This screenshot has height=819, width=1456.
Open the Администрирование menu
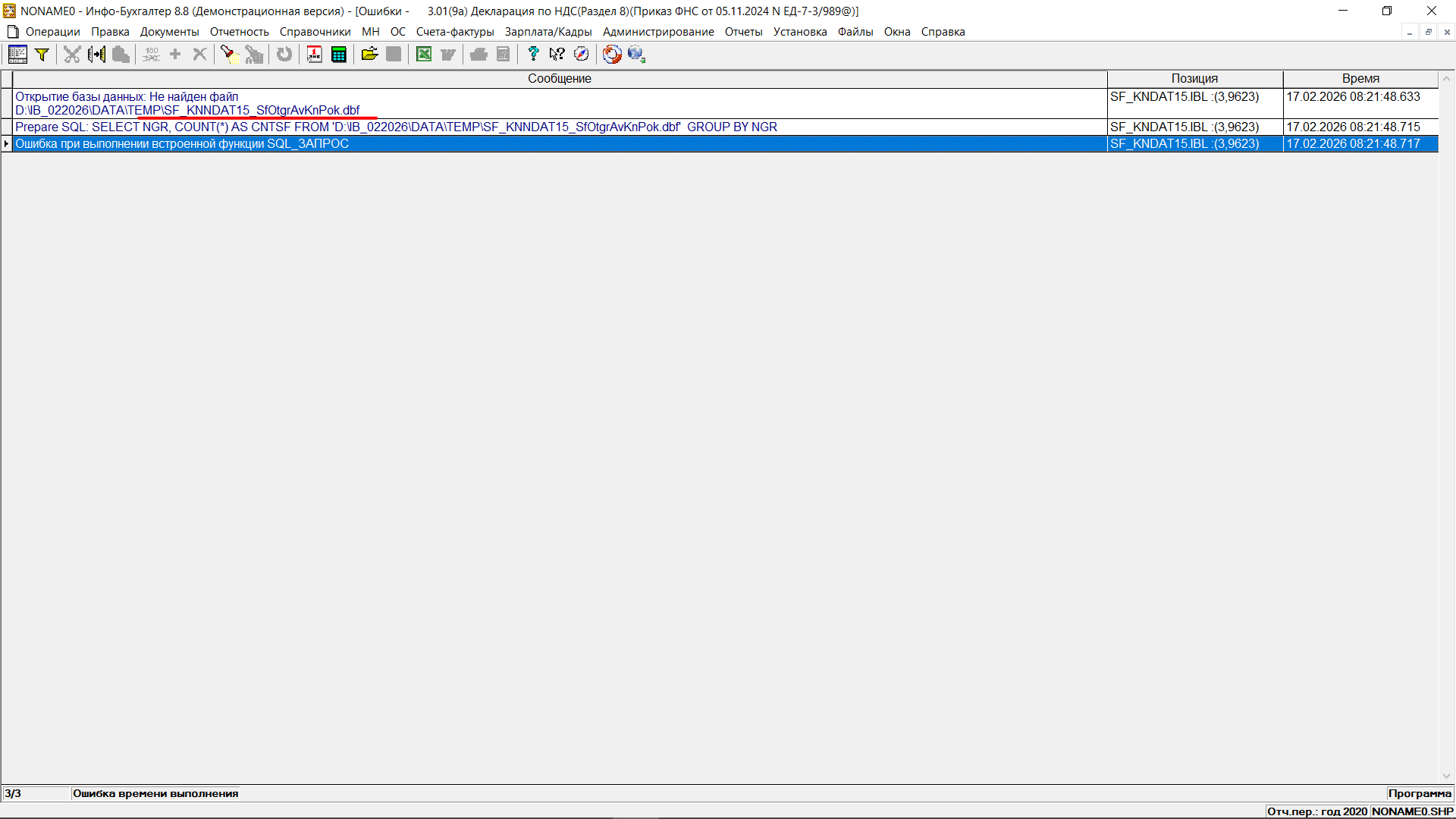coord(658,32)
